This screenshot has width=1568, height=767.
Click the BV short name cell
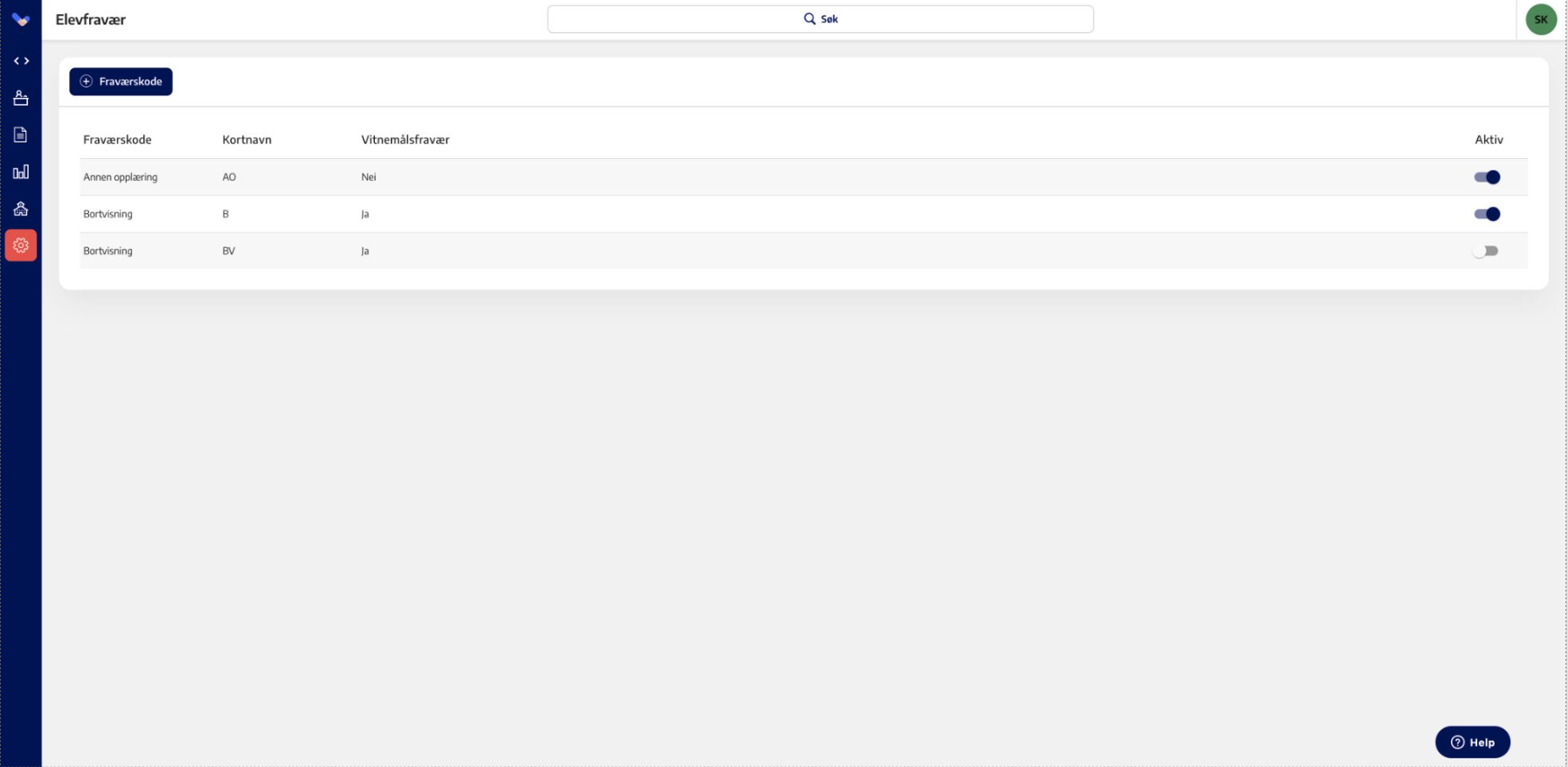coord(228,251)
